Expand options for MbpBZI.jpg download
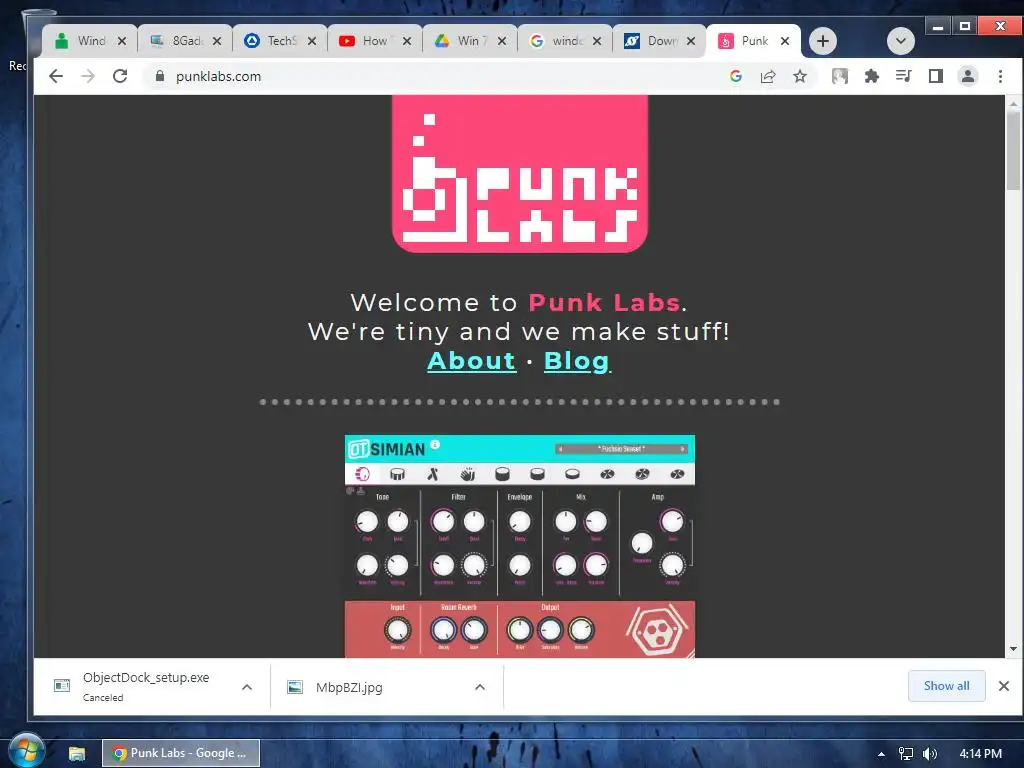The image size is (1024, 768). tap(480, 687)
